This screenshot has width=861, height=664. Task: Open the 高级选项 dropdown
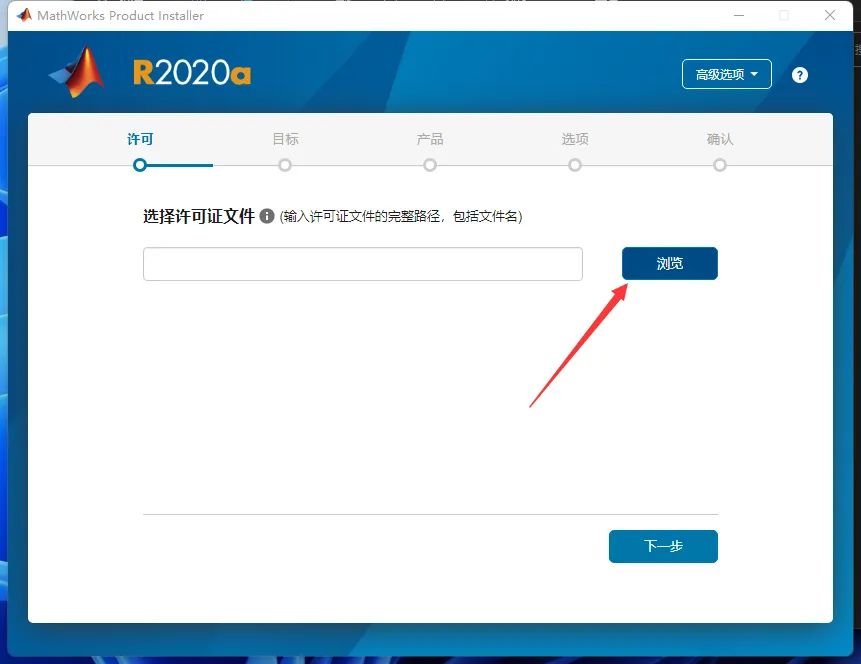point(726,74)
